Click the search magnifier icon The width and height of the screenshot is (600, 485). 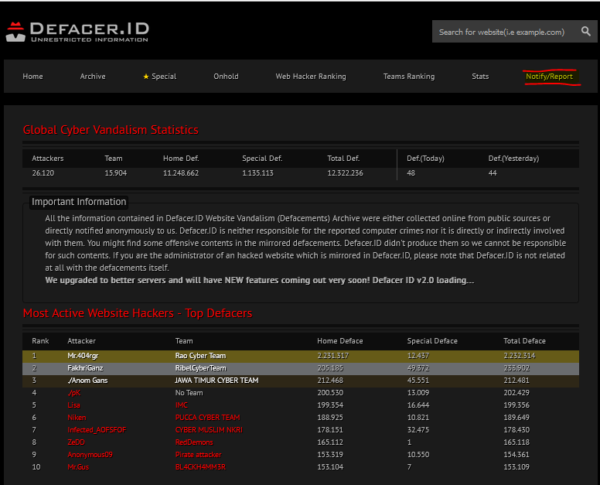coord(585,32)
